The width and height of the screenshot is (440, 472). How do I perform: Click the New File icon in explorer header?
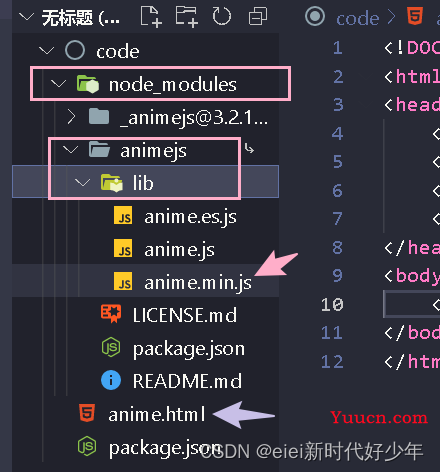tap(151, 16)
